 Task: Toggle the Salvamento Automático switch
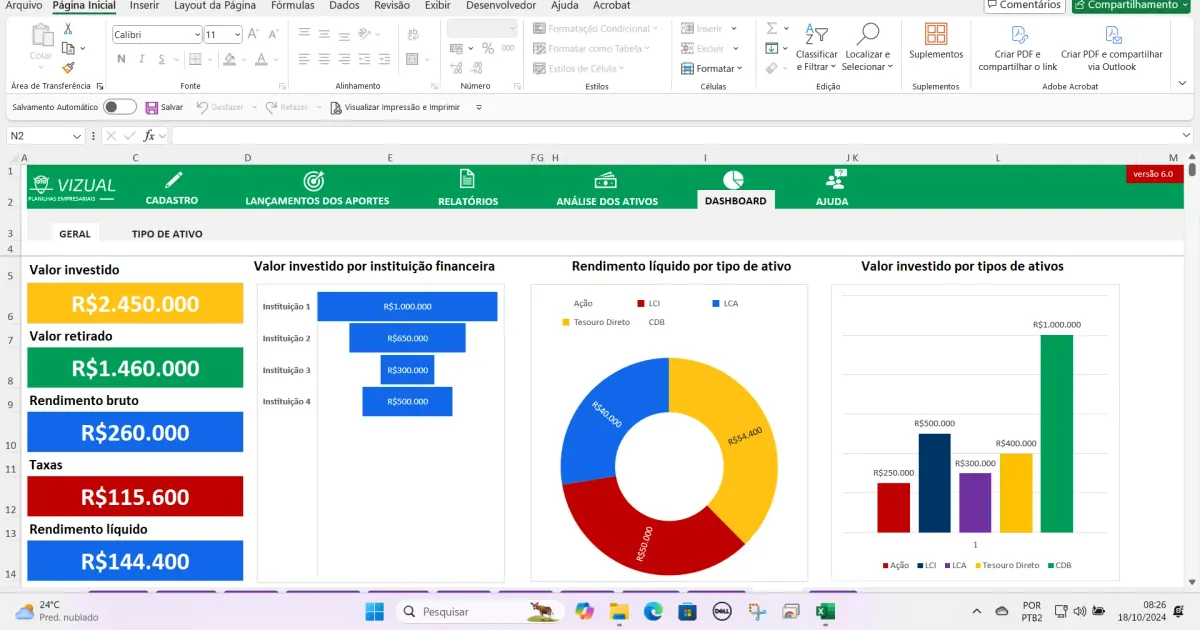[119, 107]
